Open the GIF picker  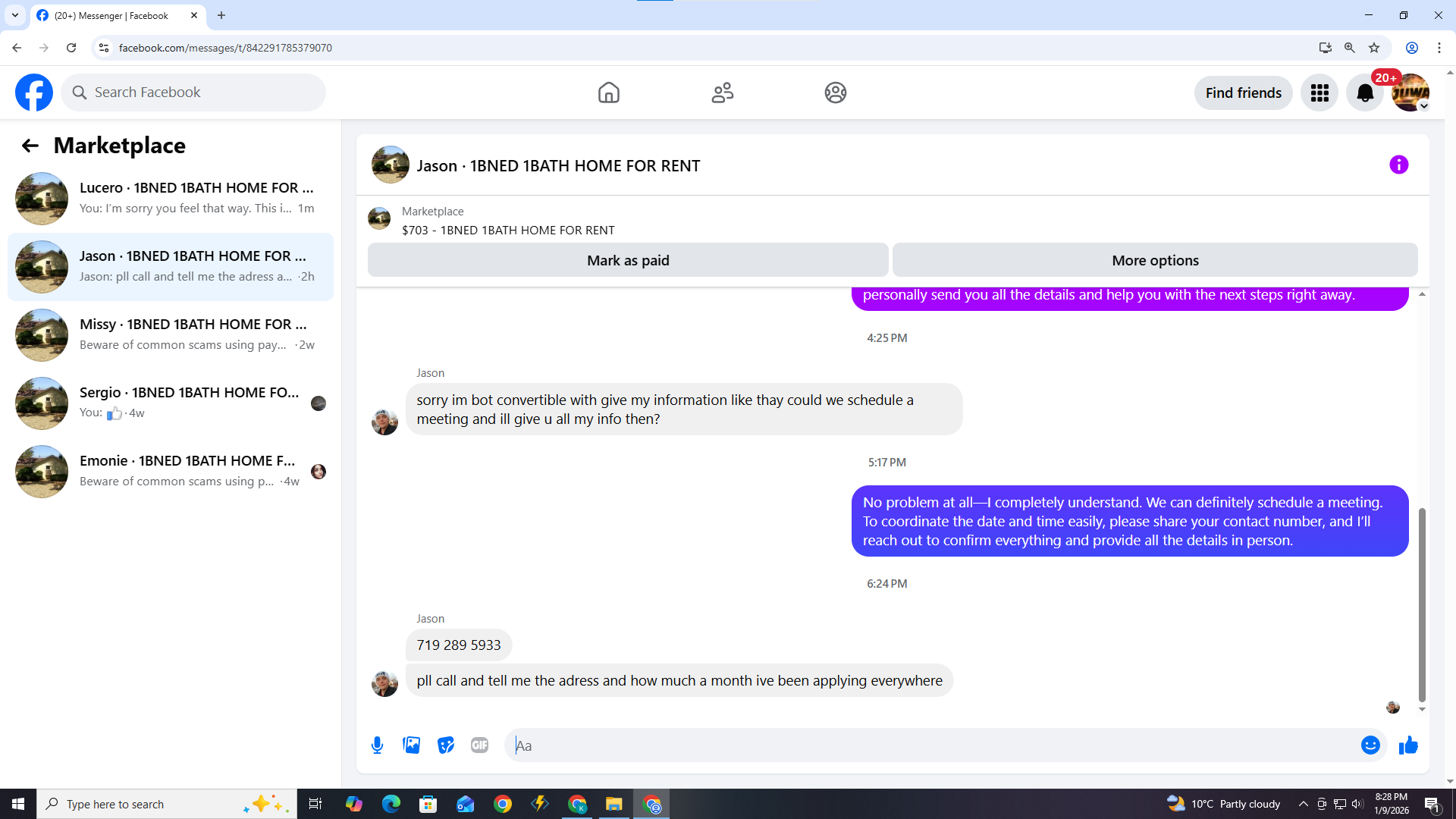(x=479, y=745)
